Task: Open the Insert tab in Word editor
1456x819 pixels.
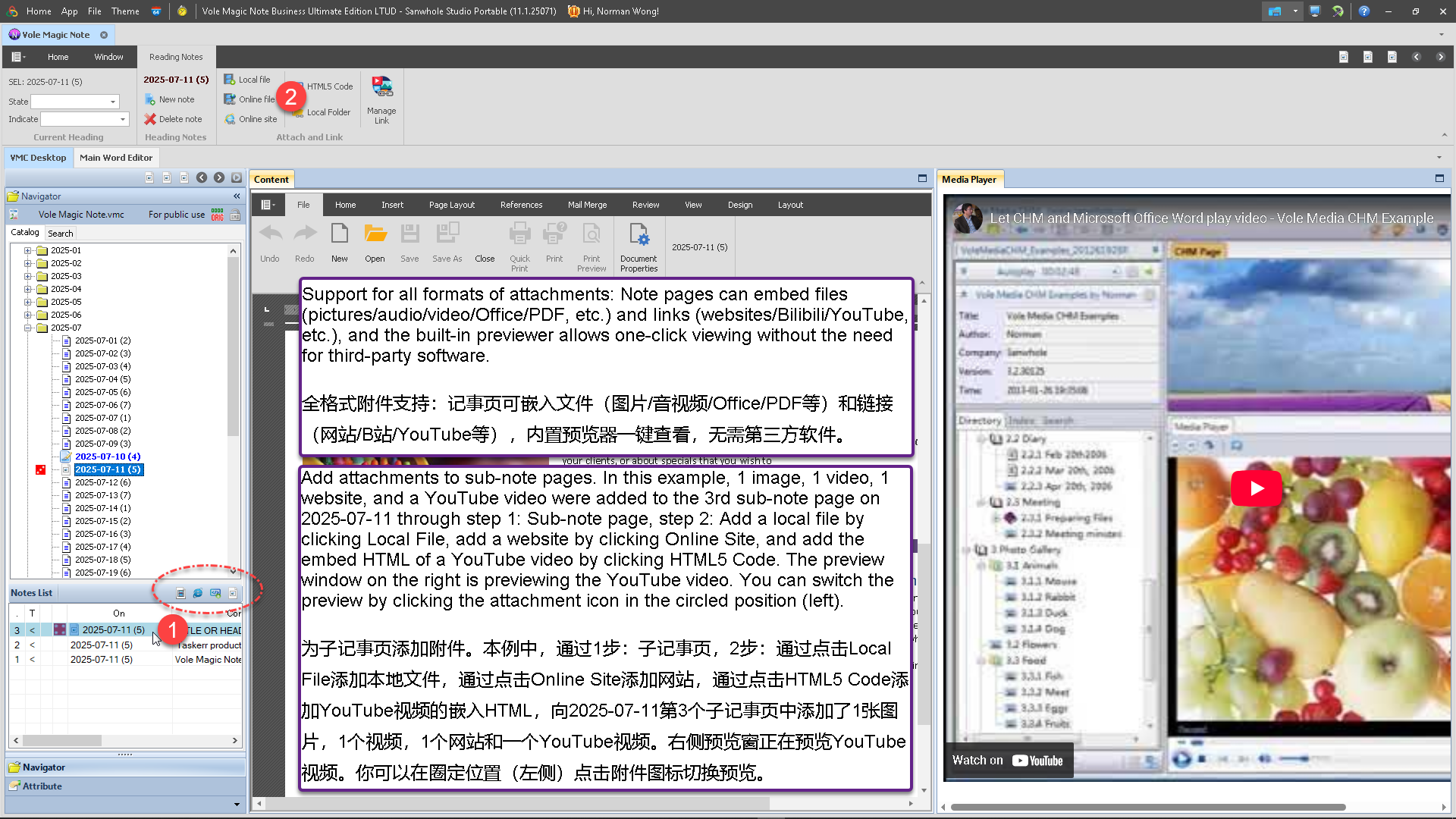Action: 392,205
